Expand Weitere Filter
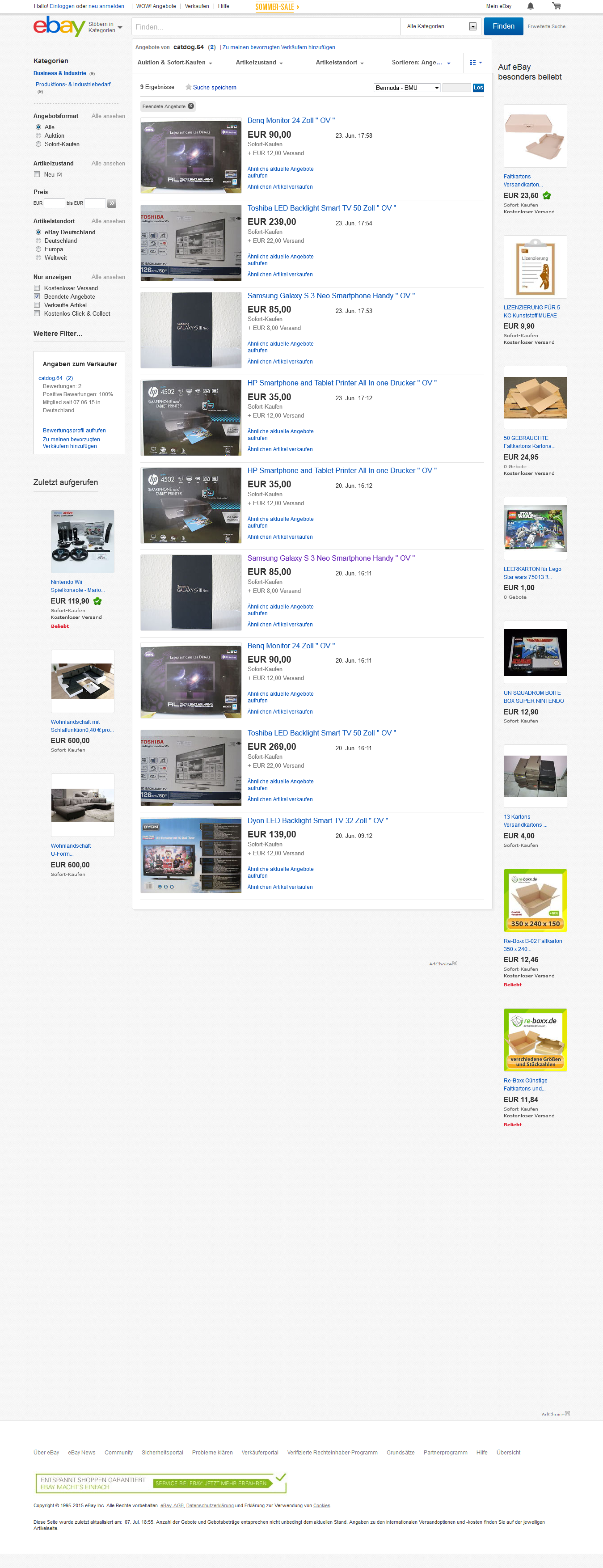This screenshot has height=1568, width=603. (58, 334)
